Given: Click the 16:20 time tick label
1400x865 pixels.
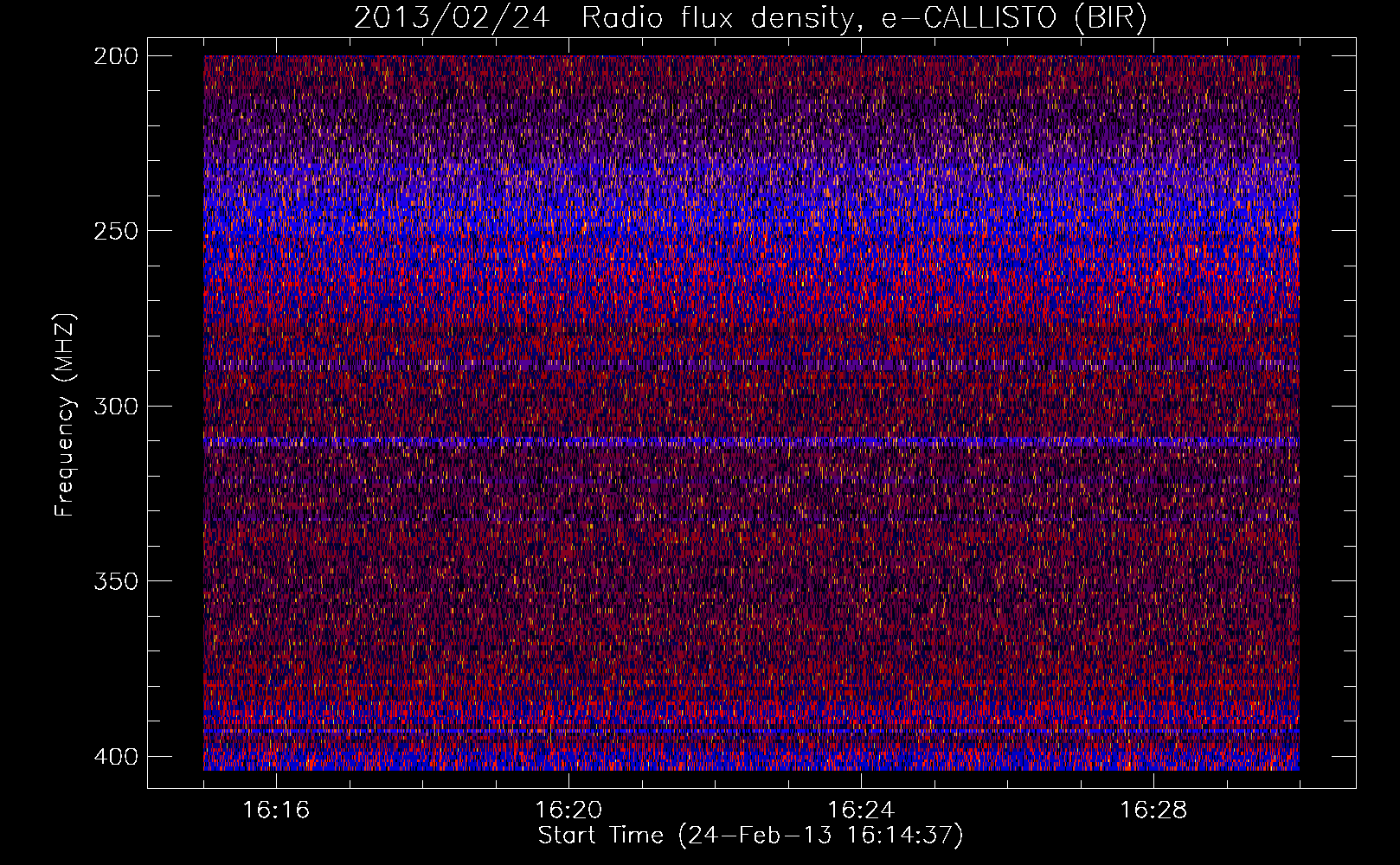Looking at the screenshot, I should coord(568,811).
